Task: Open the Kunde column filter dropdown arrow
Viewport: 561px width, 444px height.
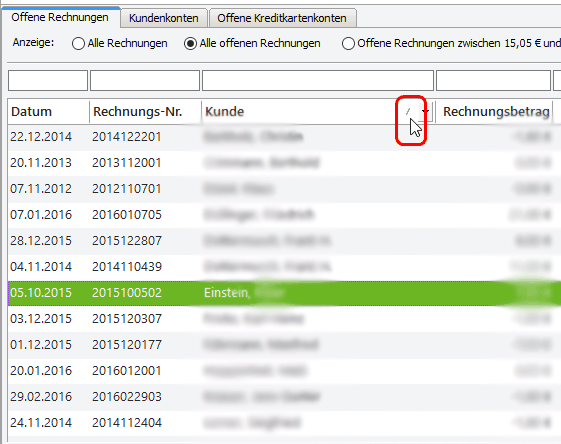Action: [426, 112]
